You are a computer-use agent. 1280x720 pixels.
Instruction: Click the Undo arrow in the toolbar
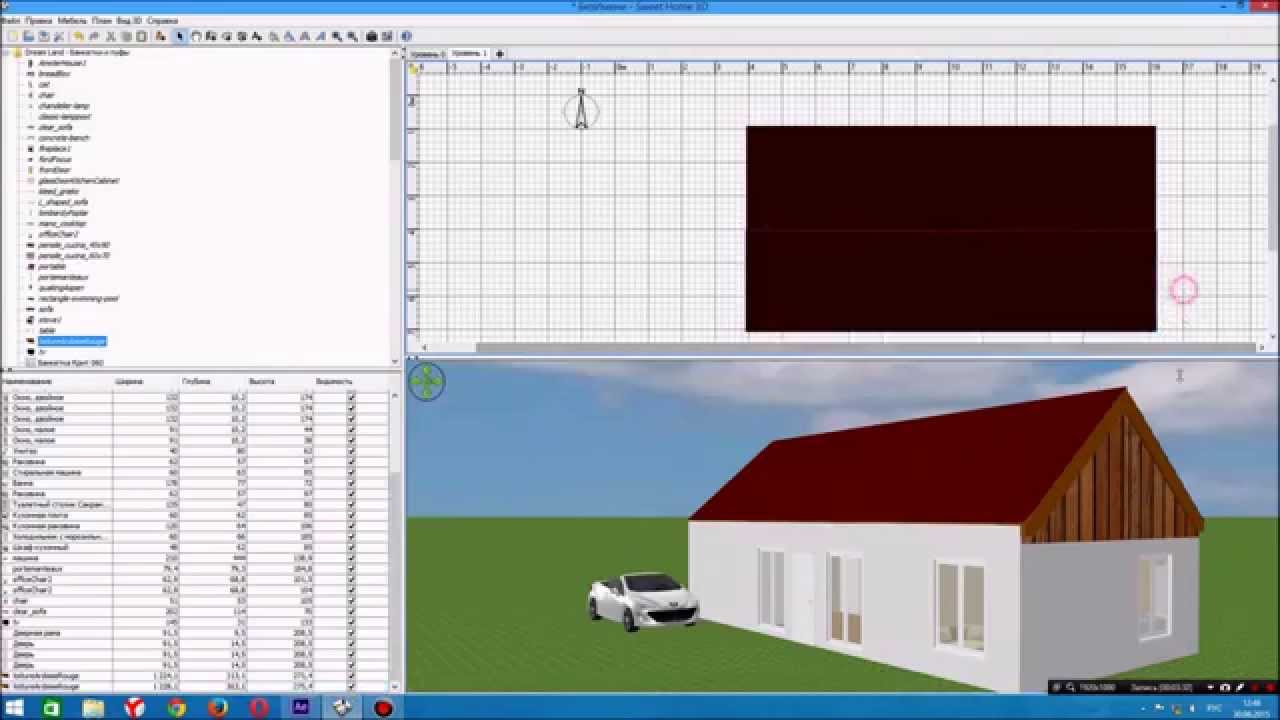pos(78,36)
